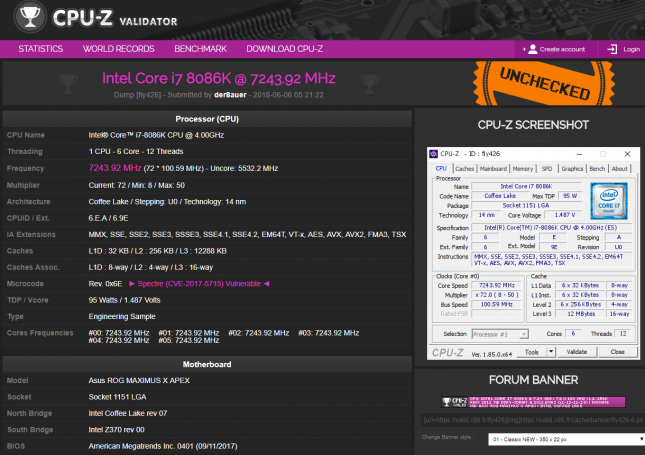Open the Graphics tab
Screen dimensions: 645x455
[572, 169]
